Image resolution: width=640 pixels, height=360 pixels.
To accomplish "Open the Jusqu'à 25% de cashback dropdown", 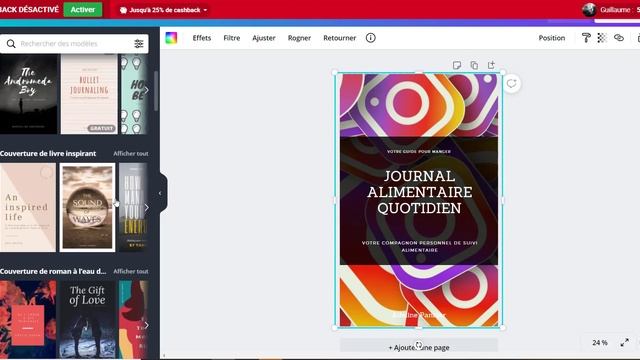I will pyautogui.click(x=163, y=10).
